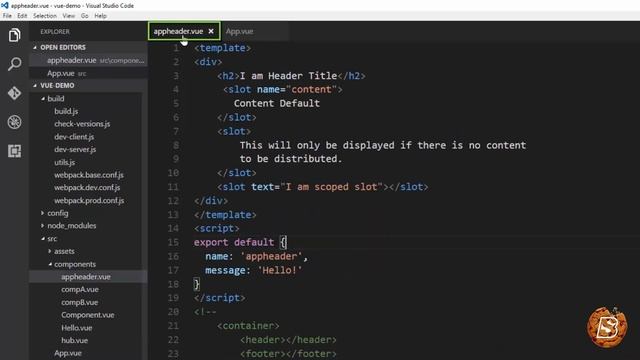Image resolution: width=640 pixels, height=360 pixels.
Task: Select appheader.vue under components folder
Action: click(x=86, y=277)
